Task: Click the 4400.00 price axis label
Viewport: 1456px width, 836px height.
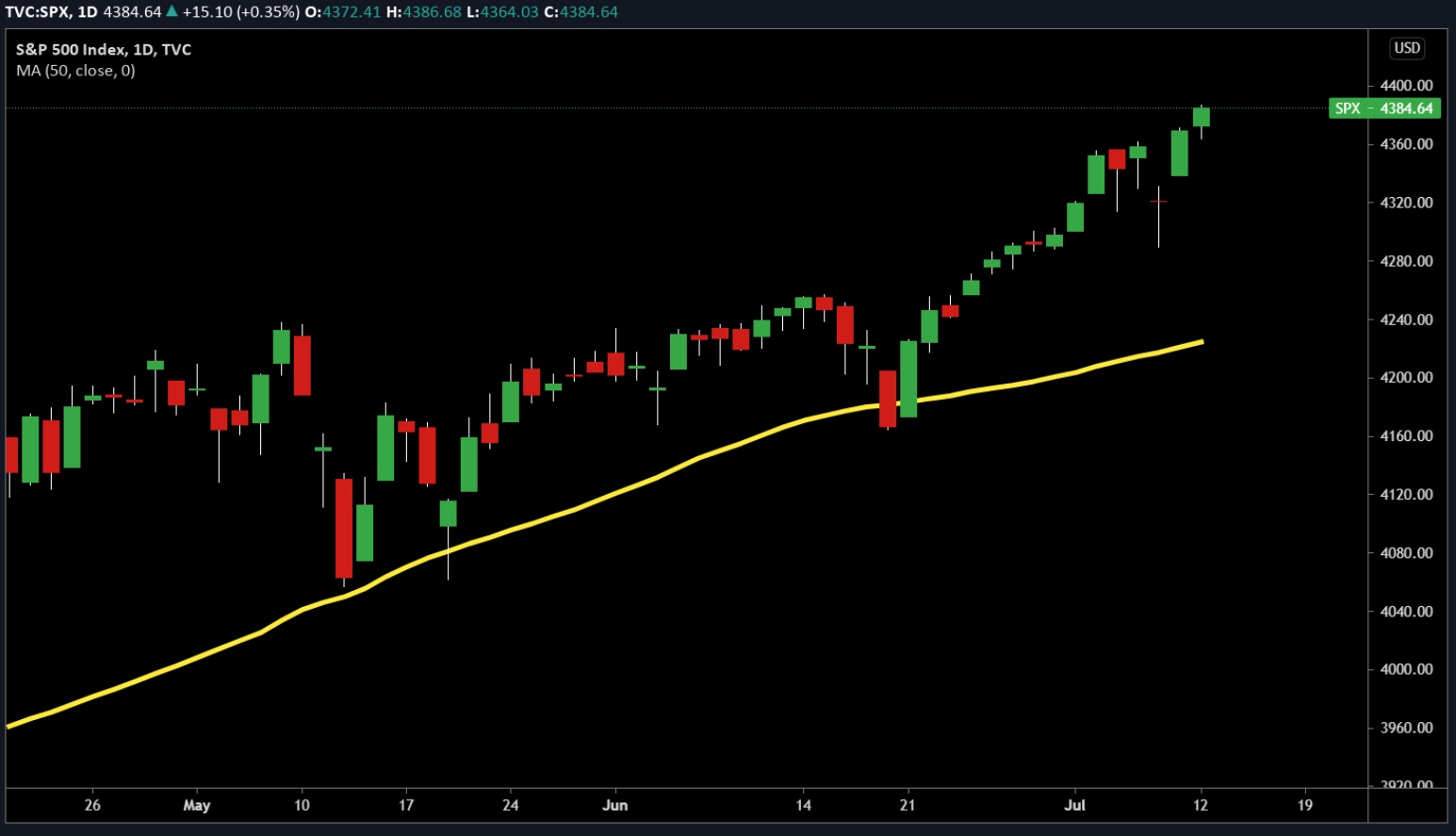Action: [x=1406, y=86]
